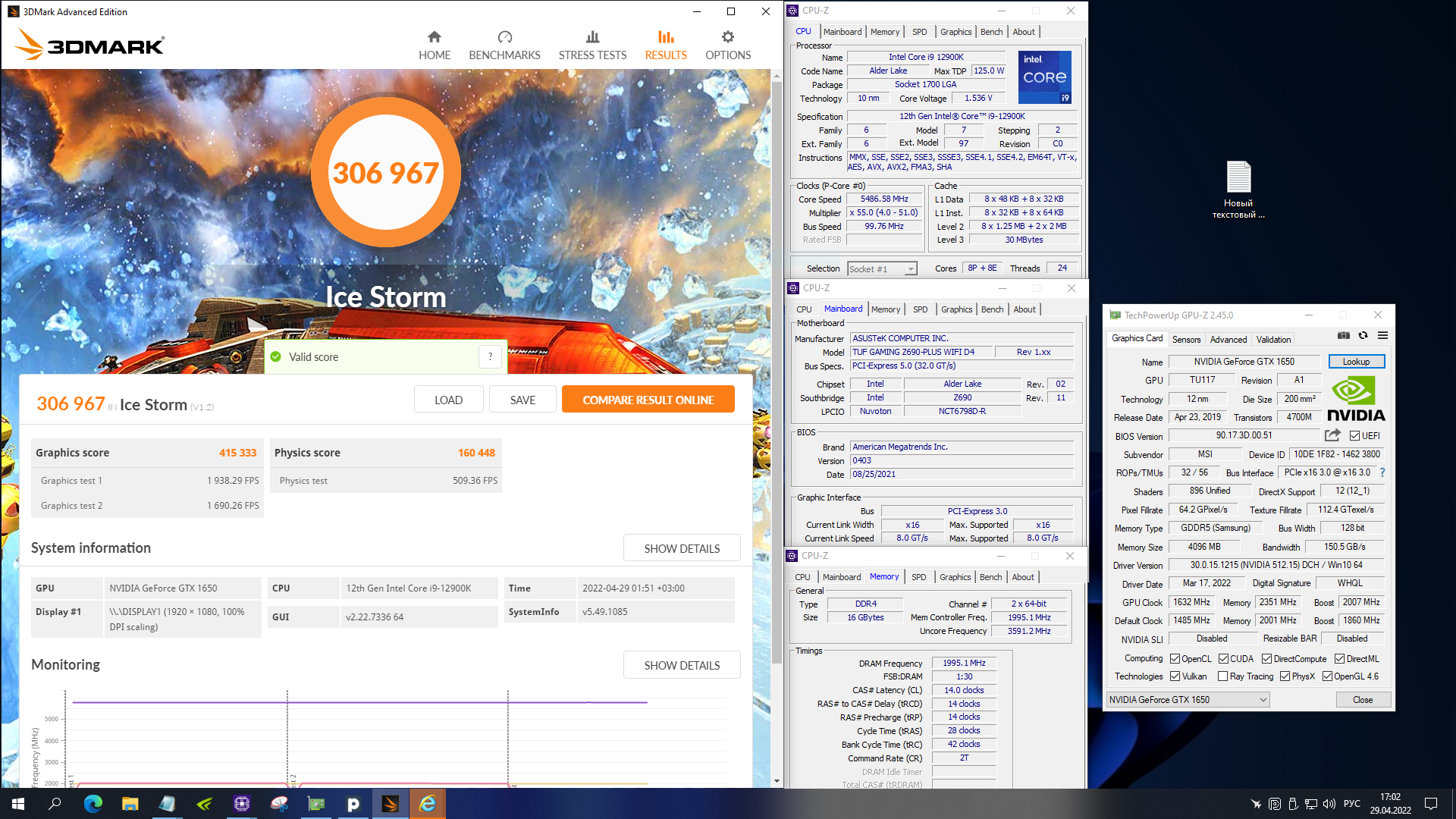Open the BENCHMARKS section in 3DMark
This screenshot has height=819, width=1456.
pyautogui.click(x=504, y=45)
